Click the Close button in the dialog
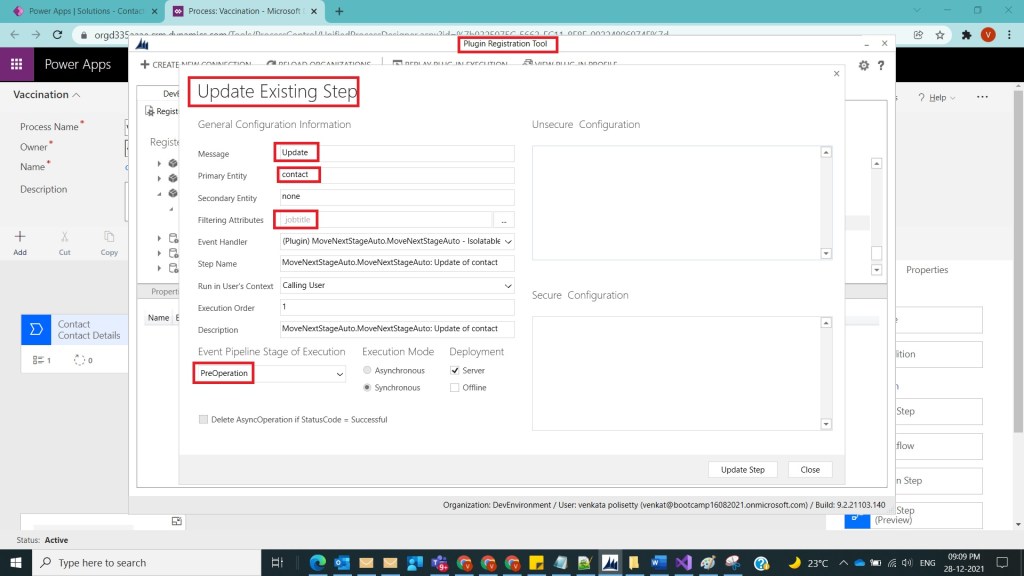 810,469
